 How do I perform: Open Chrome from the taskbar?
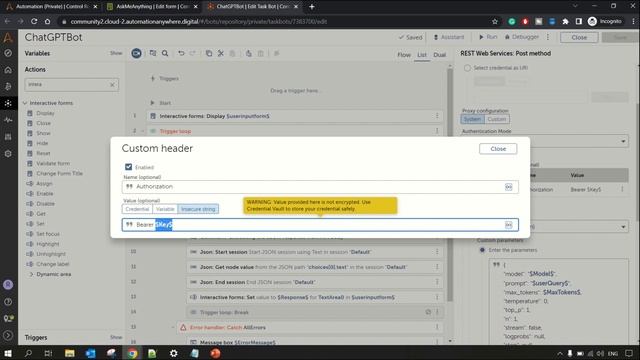pos(132,353)
